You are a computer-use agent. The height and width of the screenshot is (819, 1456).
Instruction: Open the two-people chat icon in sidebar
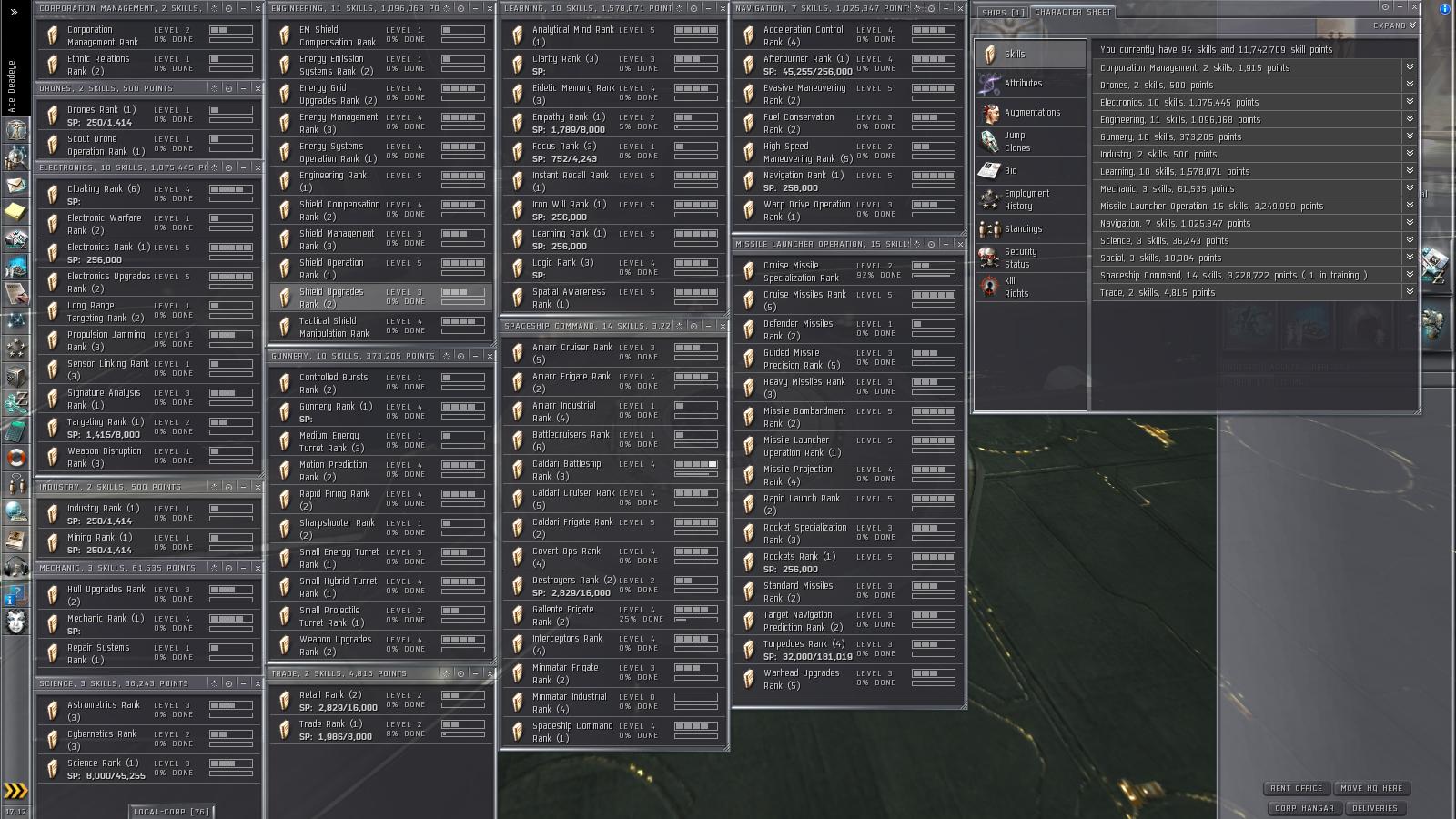(15, 484)
